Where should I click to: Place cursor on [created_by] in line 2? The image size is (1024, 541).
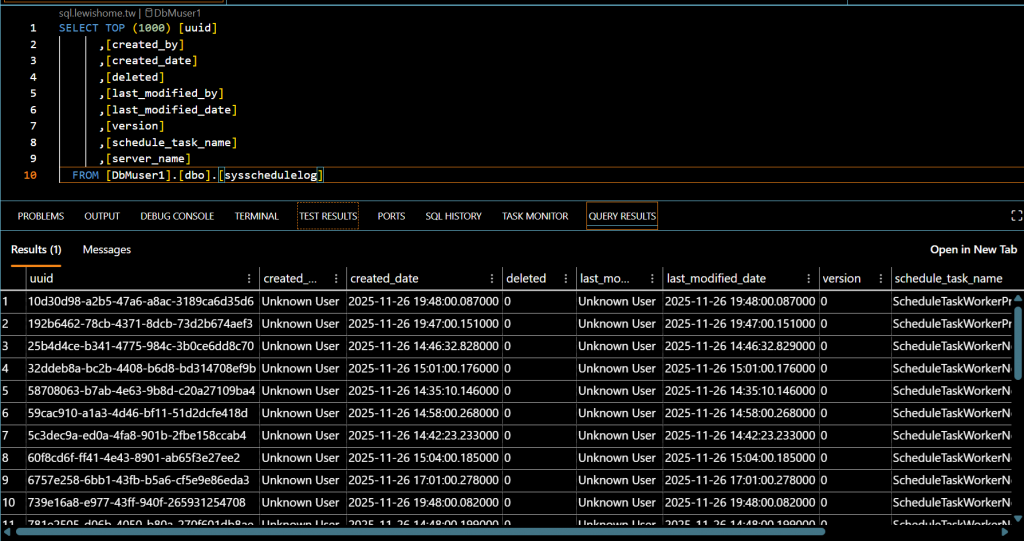(145, 44)
